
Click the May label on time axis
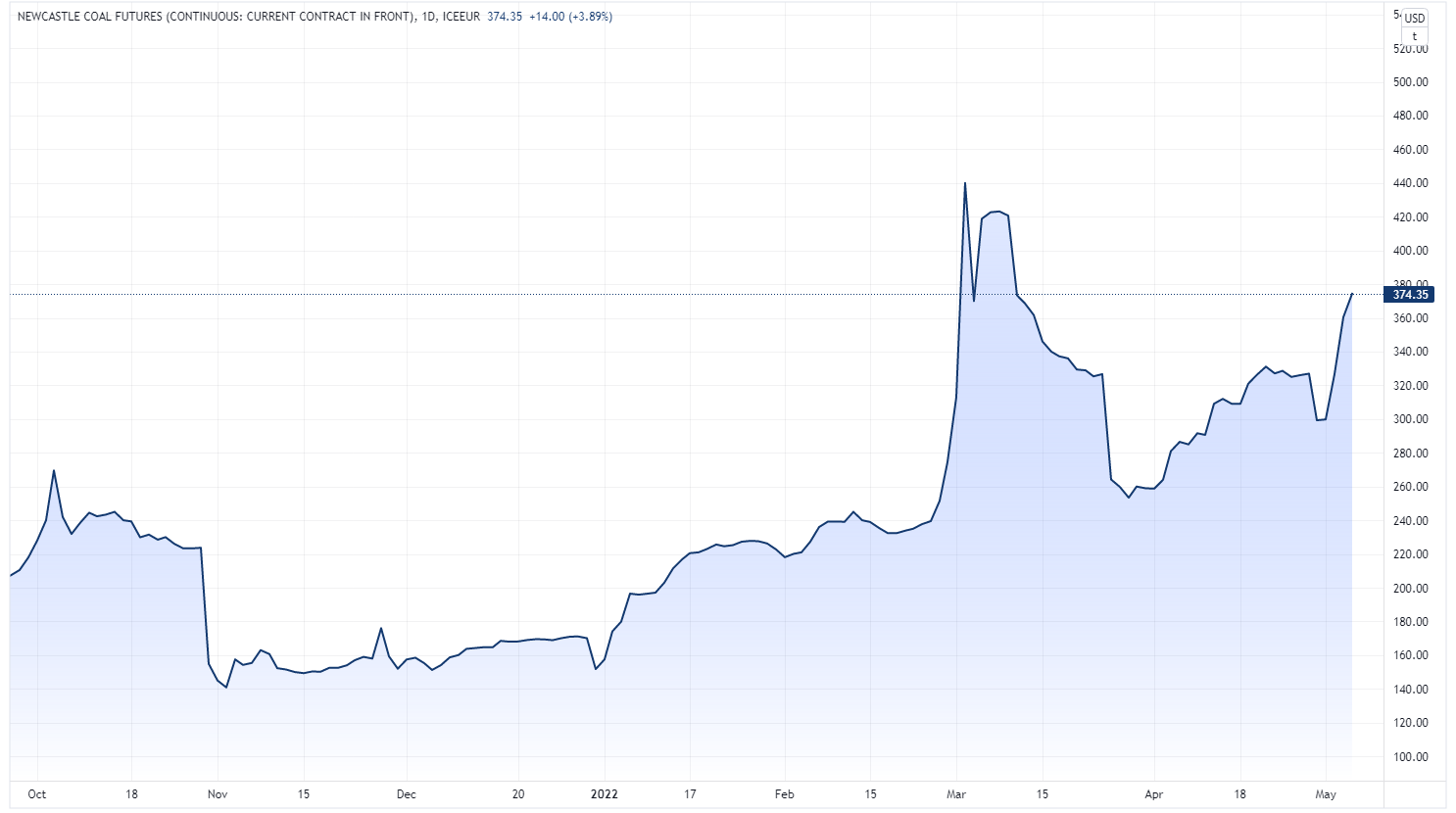tap(1326, 794)
